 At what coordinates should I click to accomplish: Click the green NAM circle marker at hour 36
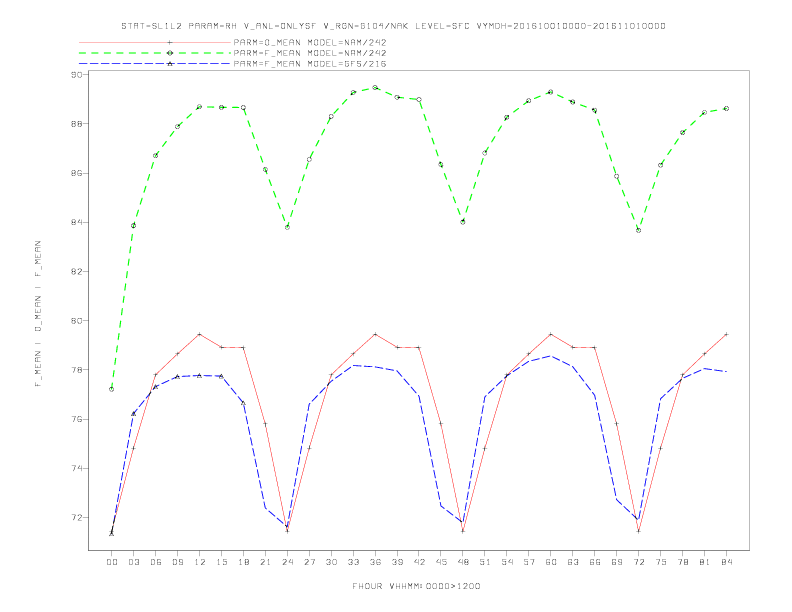[x=375, y=87]
